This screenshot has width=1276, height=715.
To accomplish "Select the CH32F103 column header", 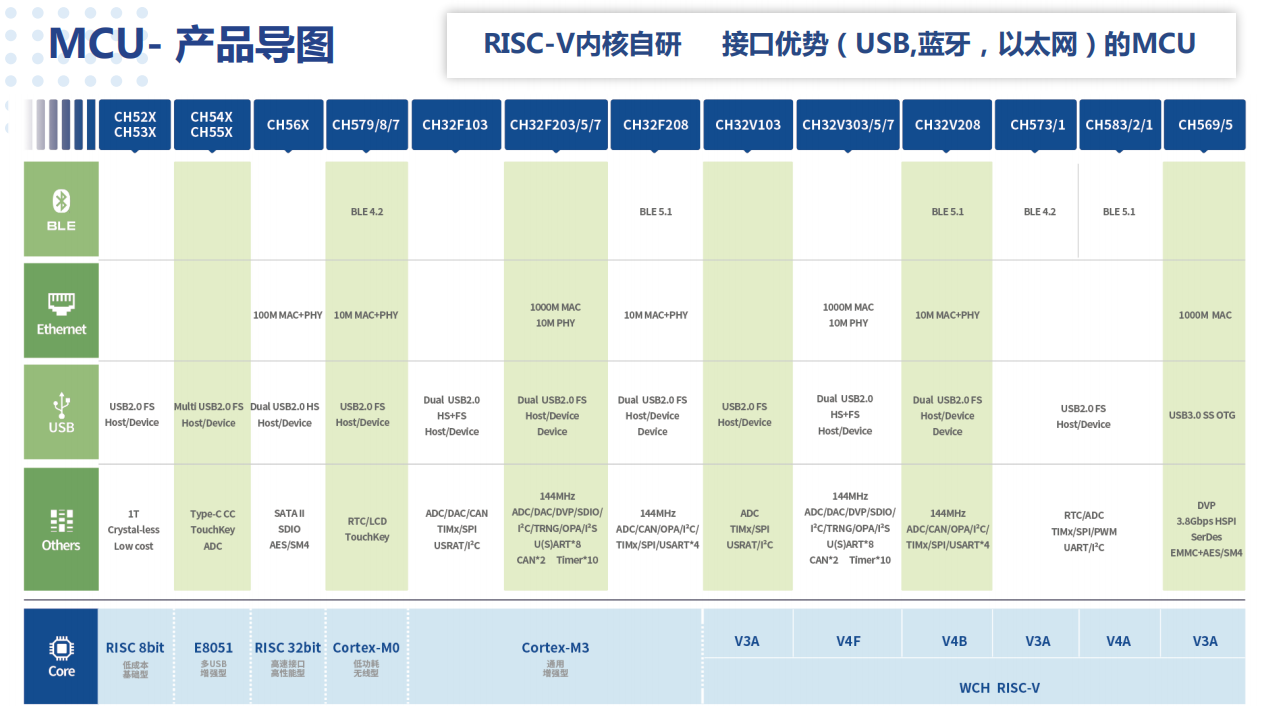I will [455, 125].
